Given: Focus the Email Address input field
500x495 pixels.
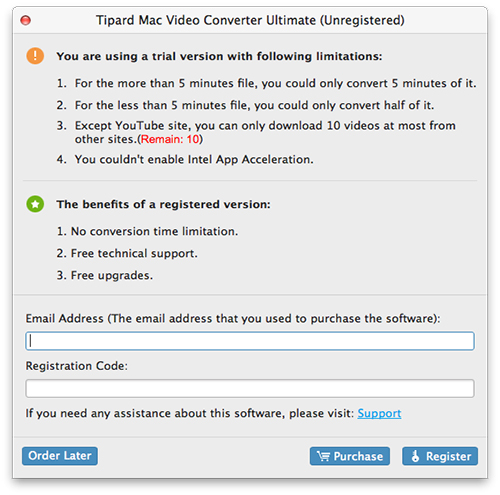Looking at the screenshot, I should pos(250,341).
